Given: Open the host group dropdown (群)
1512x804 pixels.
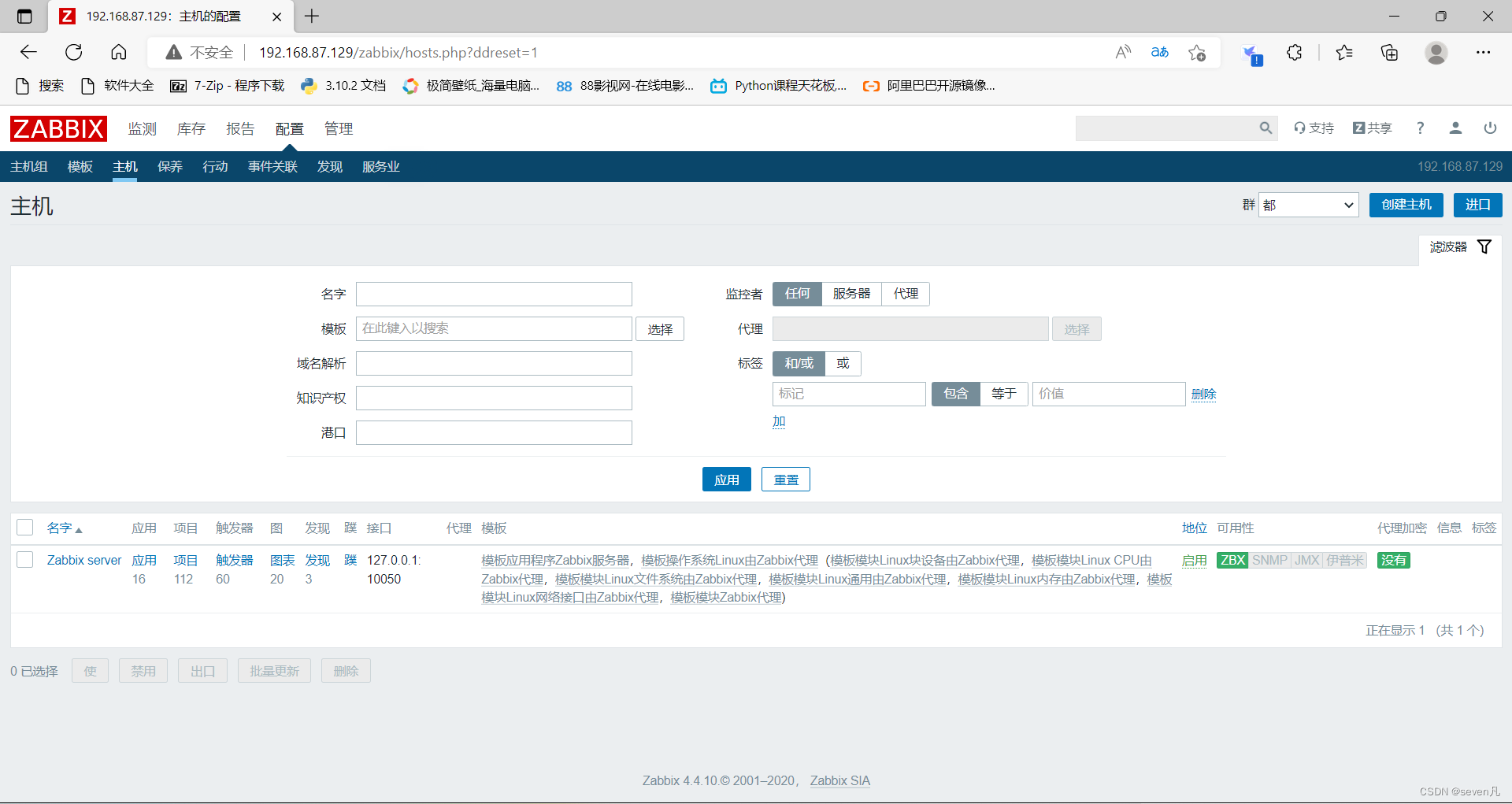Looking at the screenshot, I should pos(1309,205).
